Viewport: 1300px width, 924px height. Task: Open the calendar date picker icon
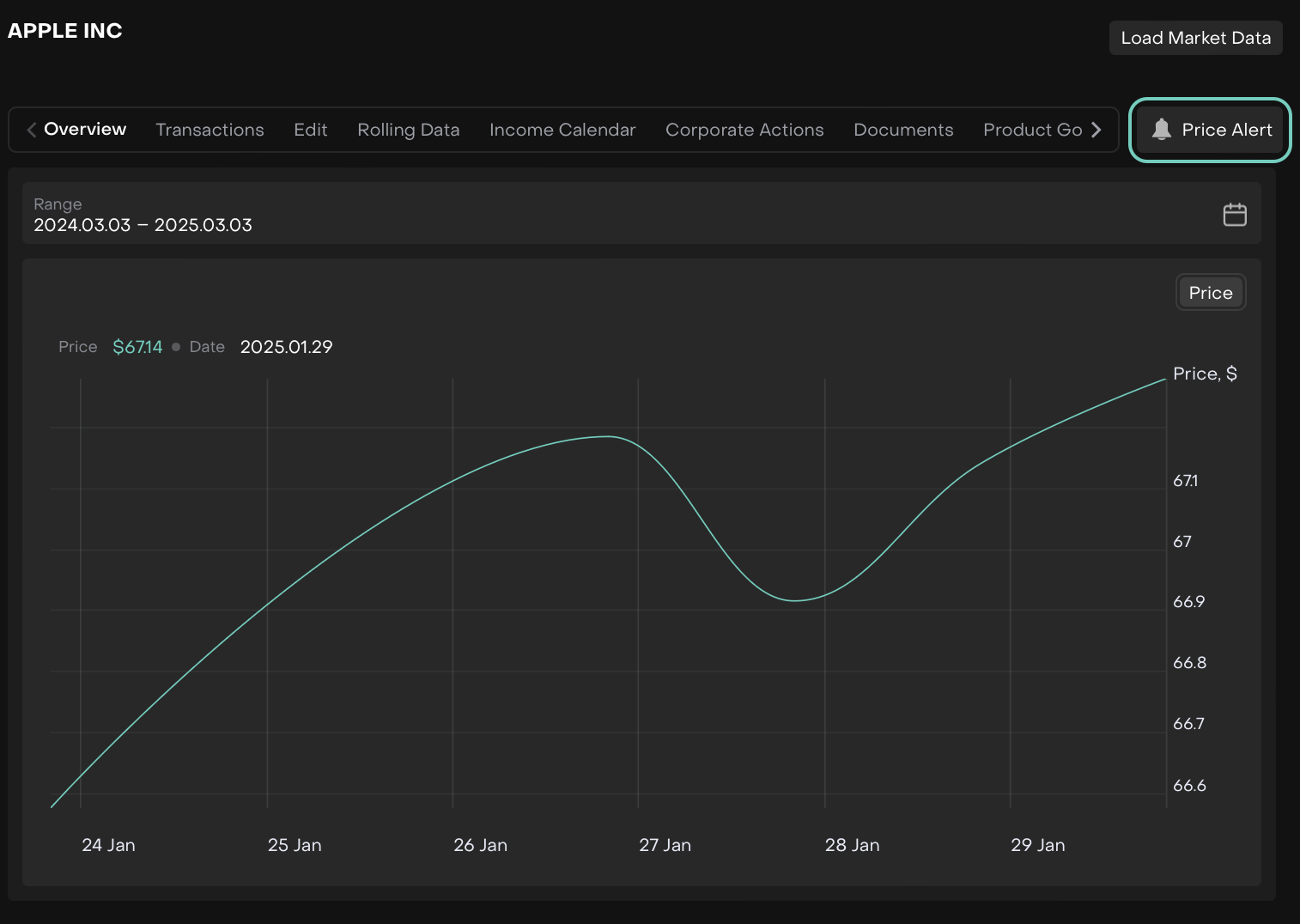tap(1234, 214)
